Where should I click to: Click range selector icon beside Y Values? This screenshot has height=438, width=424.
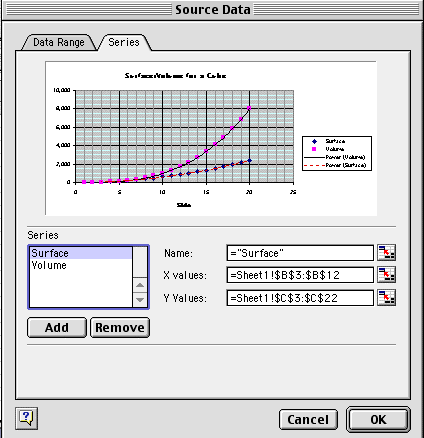386,297
